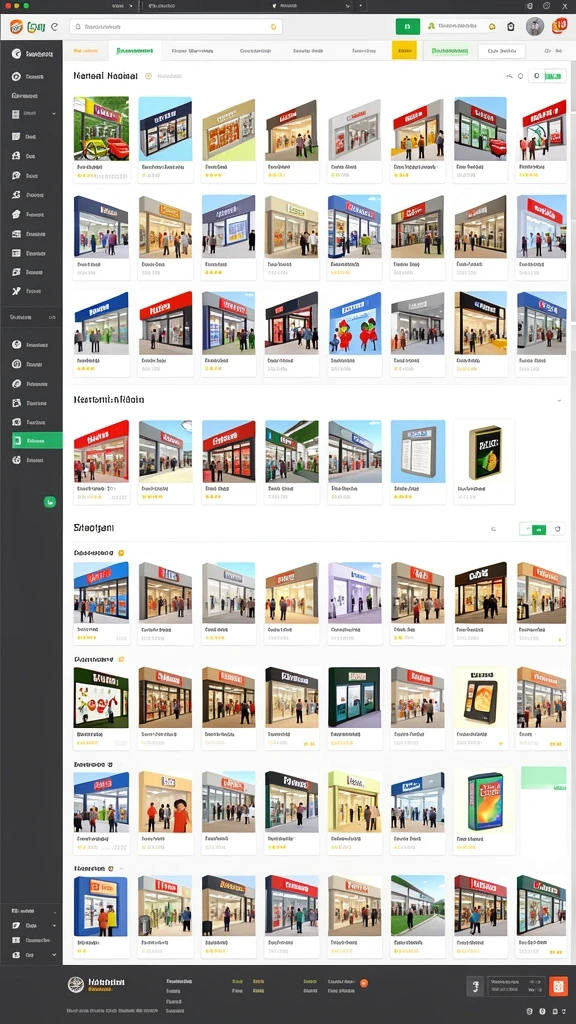Select the orange-text tab in tab bar
The width and height of the screenshot is (576, 1024).
pyautogui.click(x=86, y=50)
